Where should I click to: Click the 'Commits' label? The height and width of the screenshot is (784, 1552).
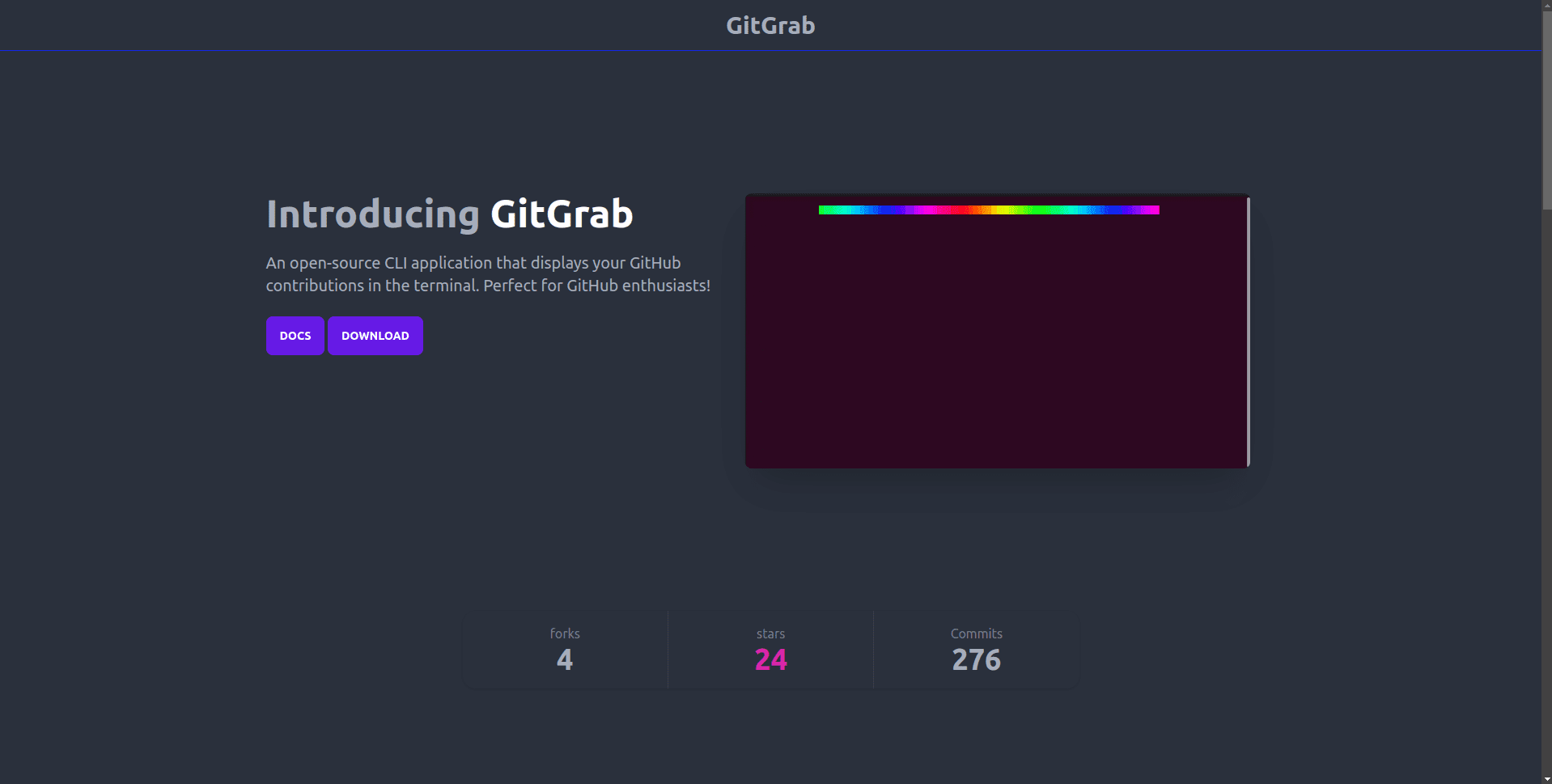pos(977,634)
